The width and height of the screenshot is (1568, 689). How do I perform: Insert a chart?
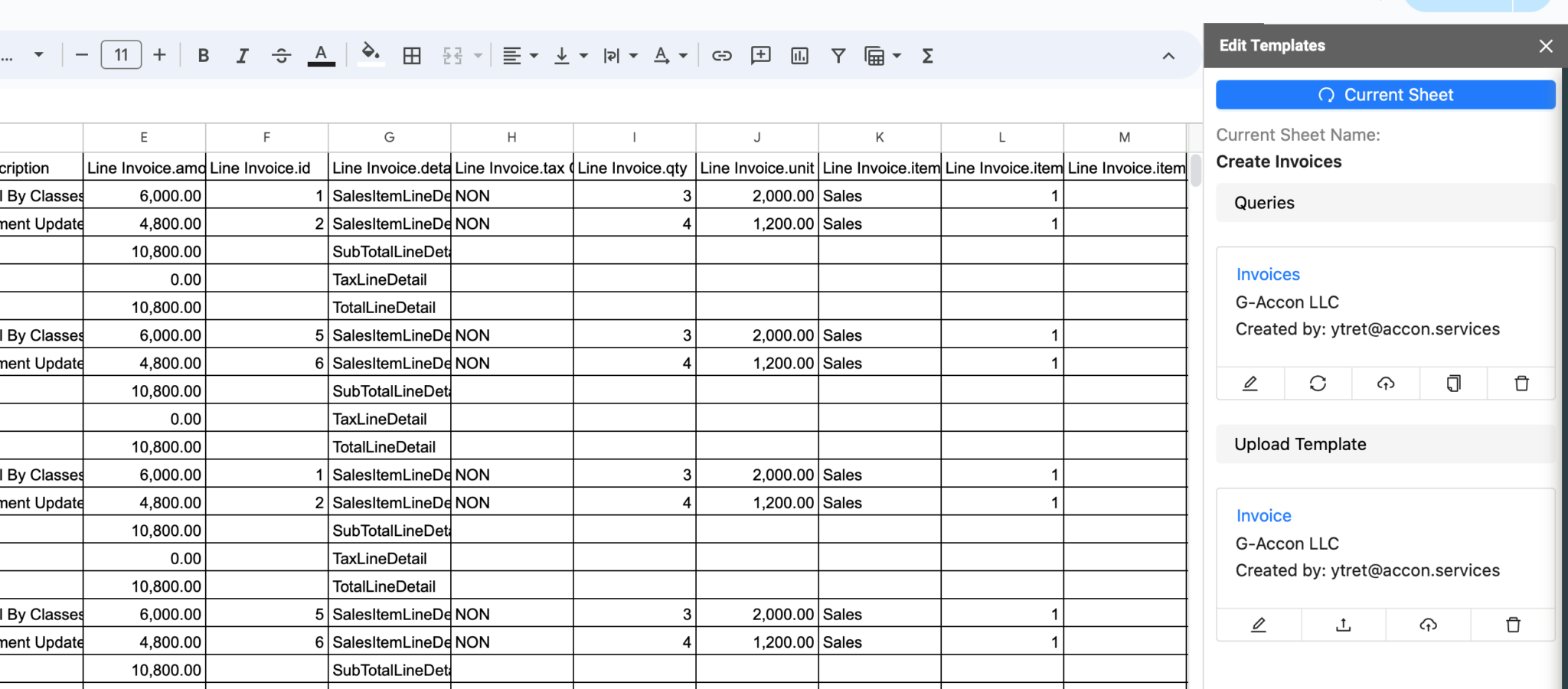click(x=799, y=55)
